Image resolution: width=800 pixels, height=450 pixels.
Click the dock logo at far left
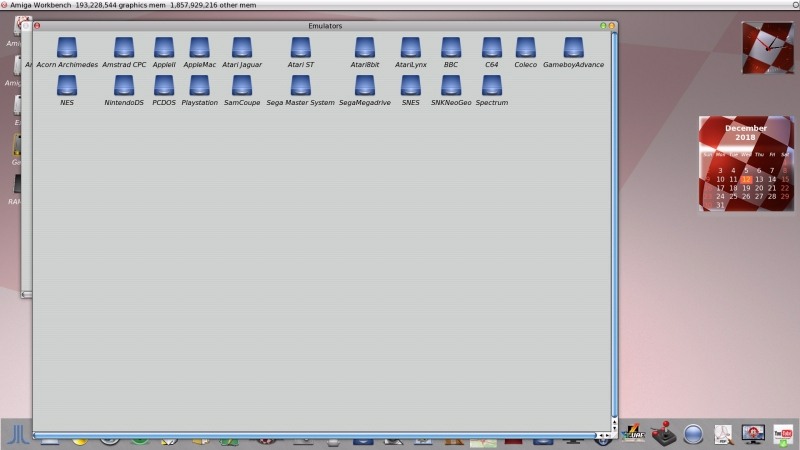click(x=17, y=434)
